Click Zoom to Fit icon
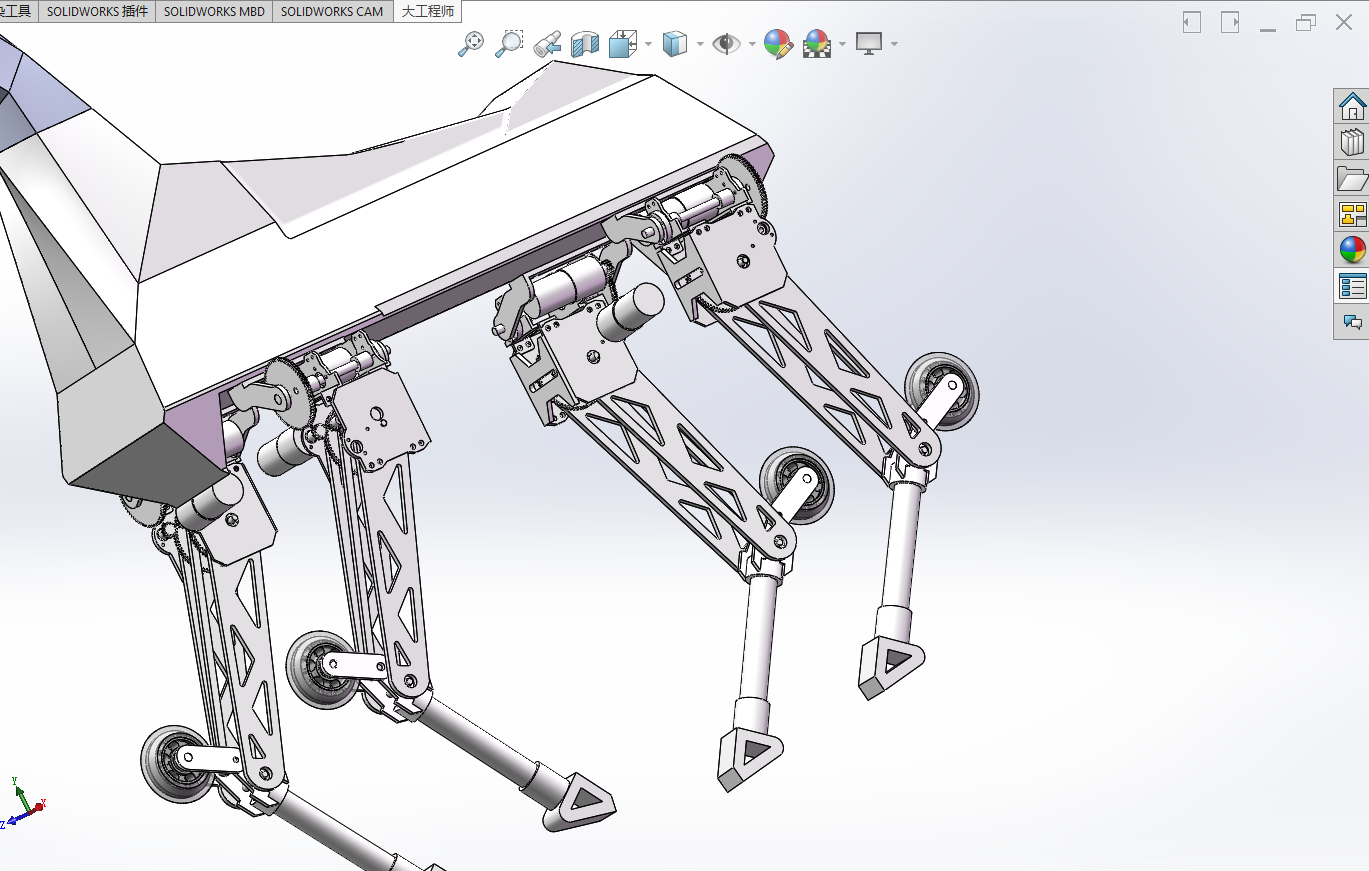This screenshot has height=871, width=1369. tap(471, 43)
